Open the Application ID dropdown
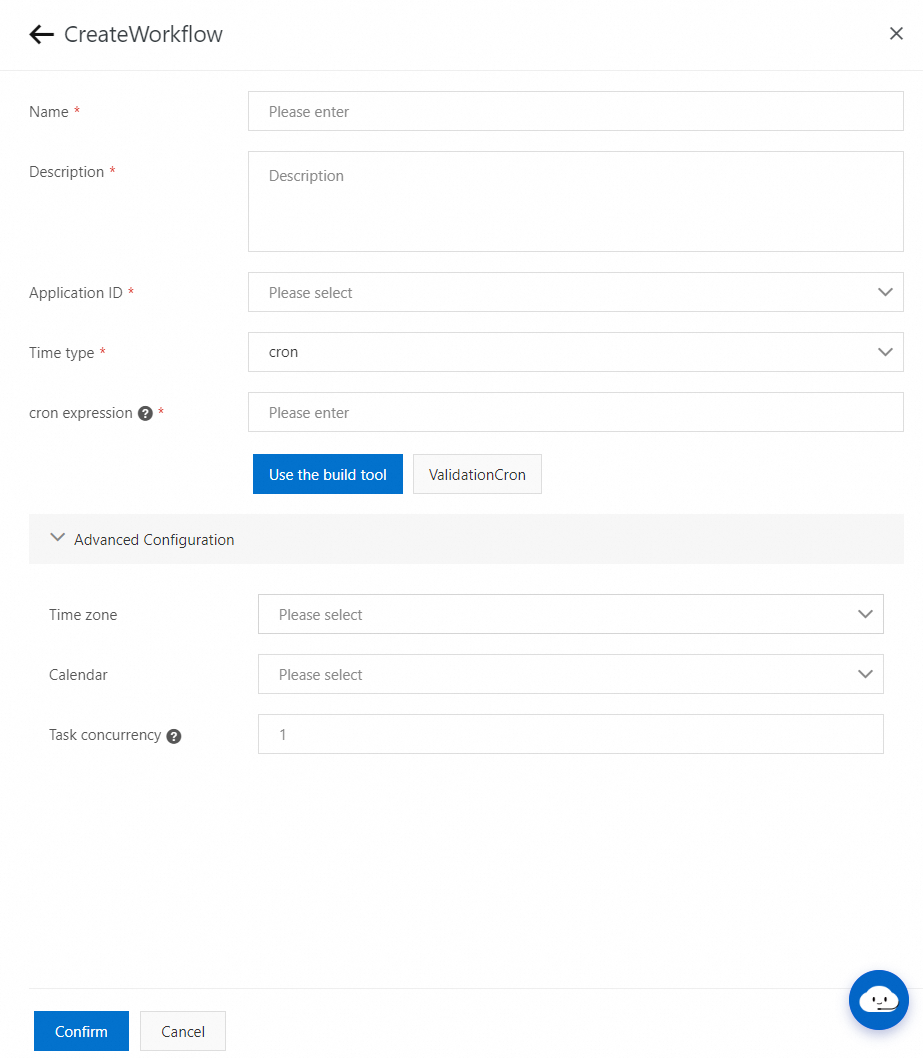 [560, 292]
